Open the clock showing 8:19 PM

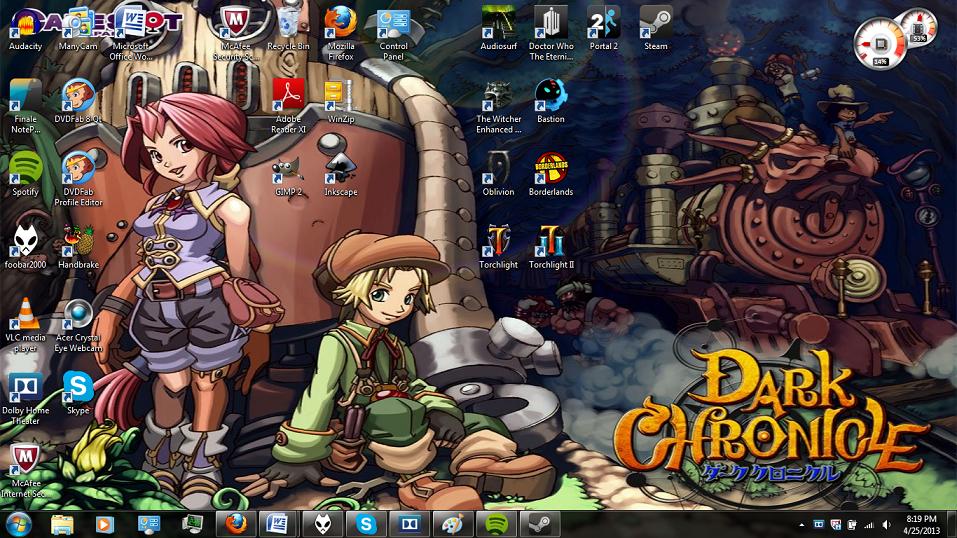pos(921,525)
